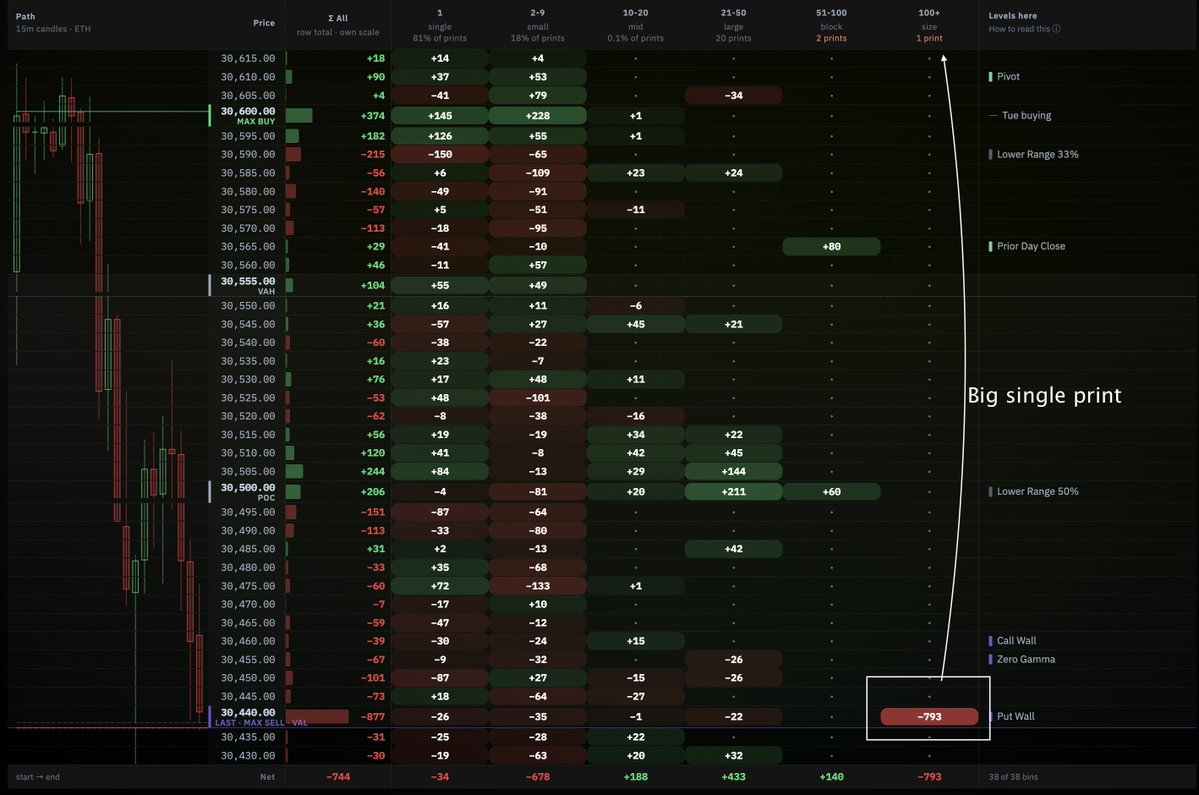Click the Path 15m candles heading

53,22
